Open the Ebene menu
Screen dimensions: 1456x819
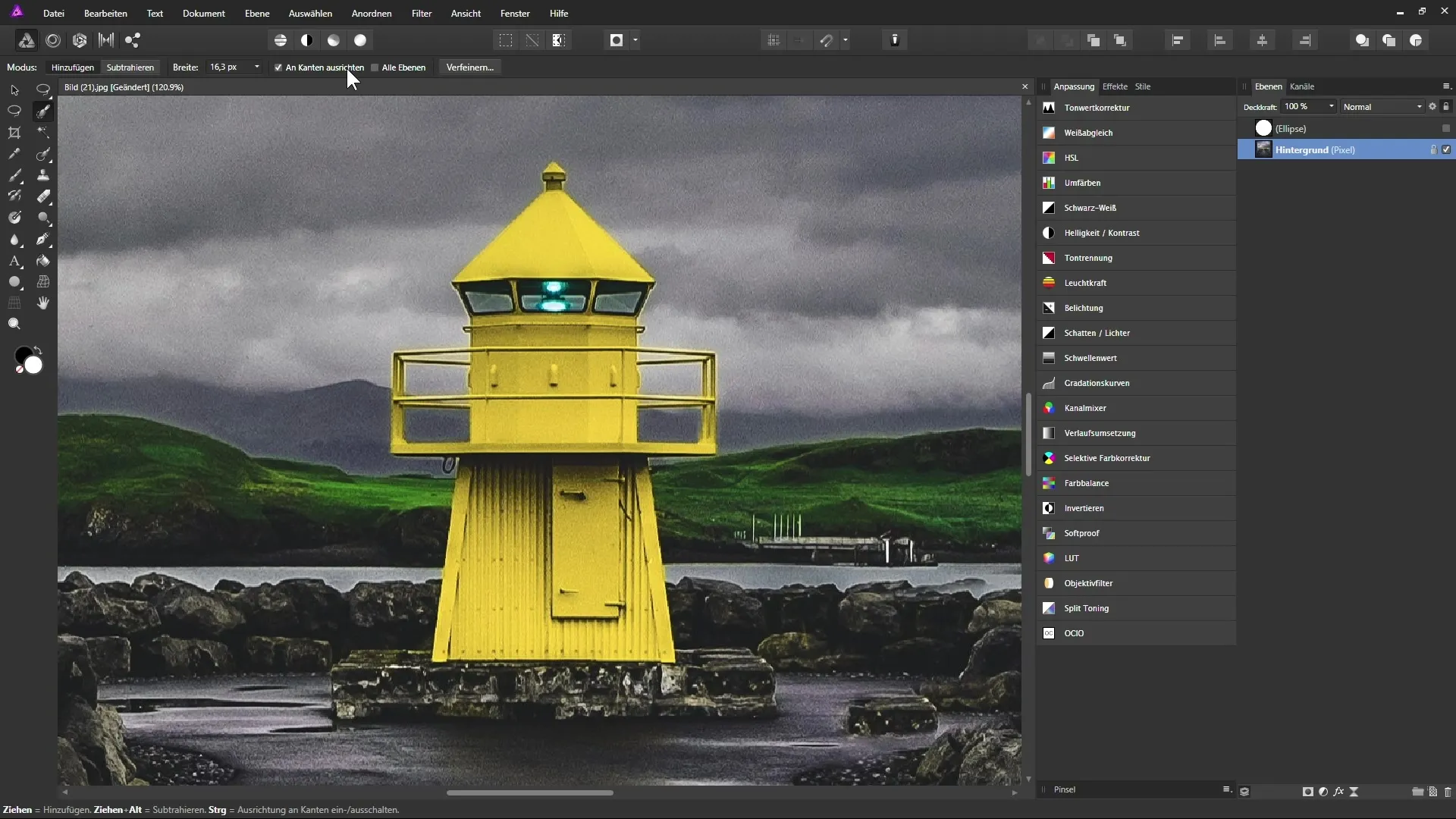[x=257, y=14]
